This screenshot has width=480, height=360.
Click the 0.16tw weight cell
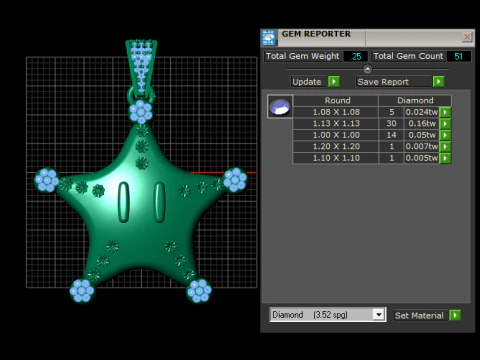(422, 124)
